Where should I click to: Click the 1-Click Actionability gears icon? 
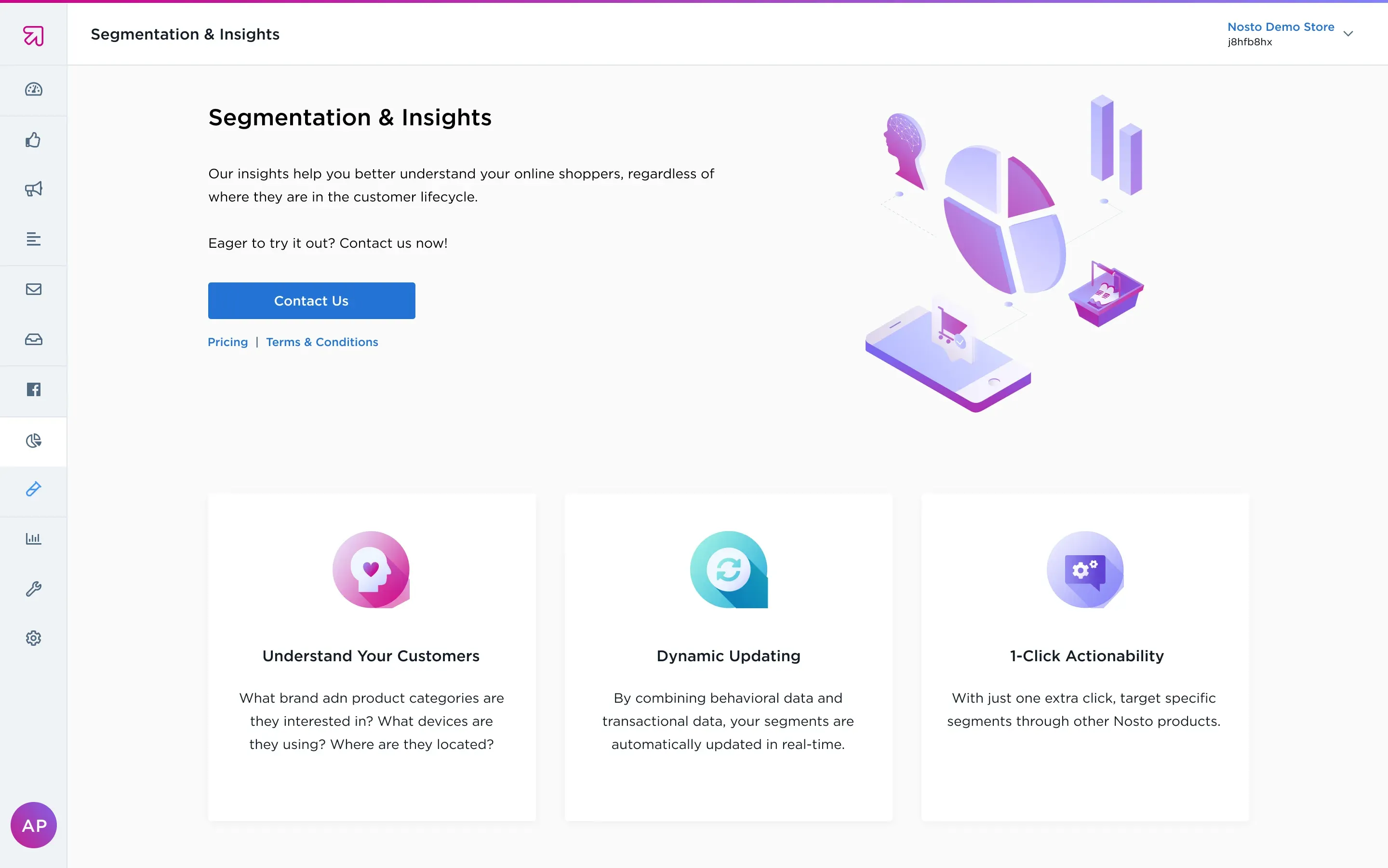(x=1085, y=570)
